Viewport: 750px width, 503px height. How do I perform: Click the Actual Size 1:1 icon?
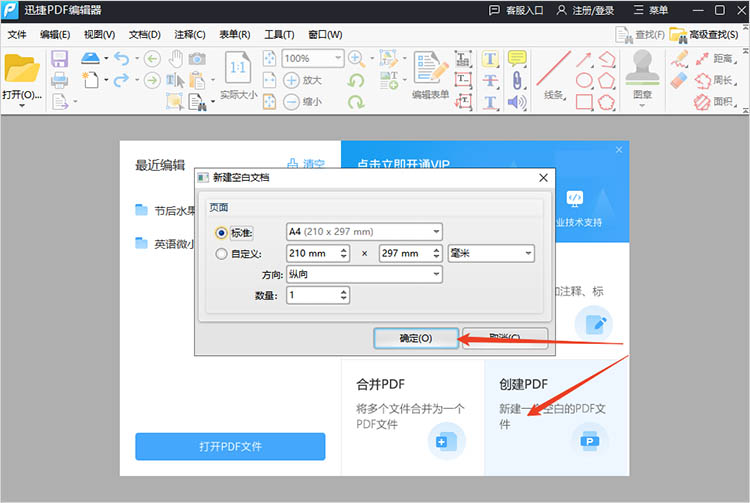click(238, 68)
